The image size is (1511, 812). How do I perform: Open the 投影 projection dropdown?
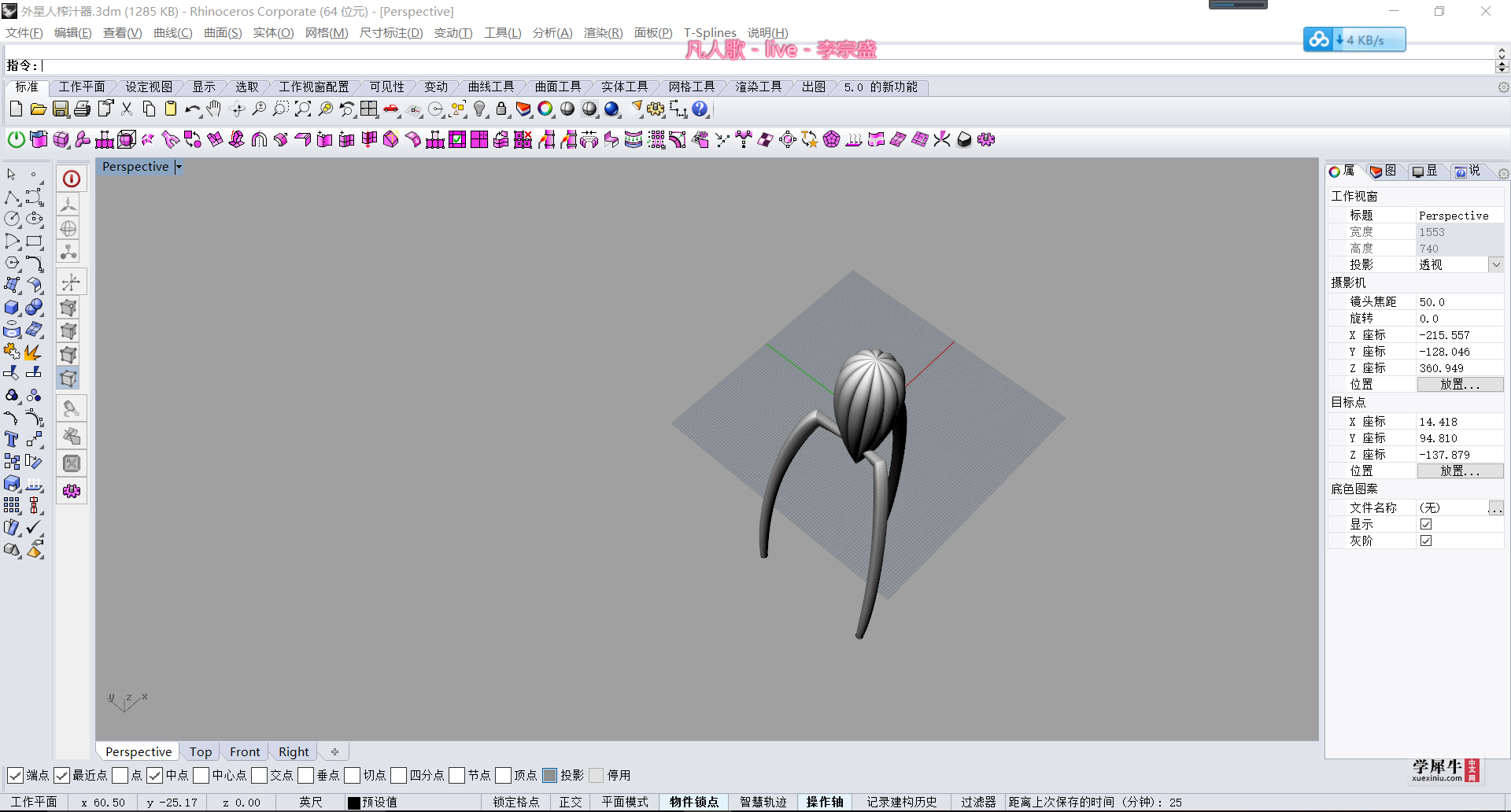[x=1496, y=265]
